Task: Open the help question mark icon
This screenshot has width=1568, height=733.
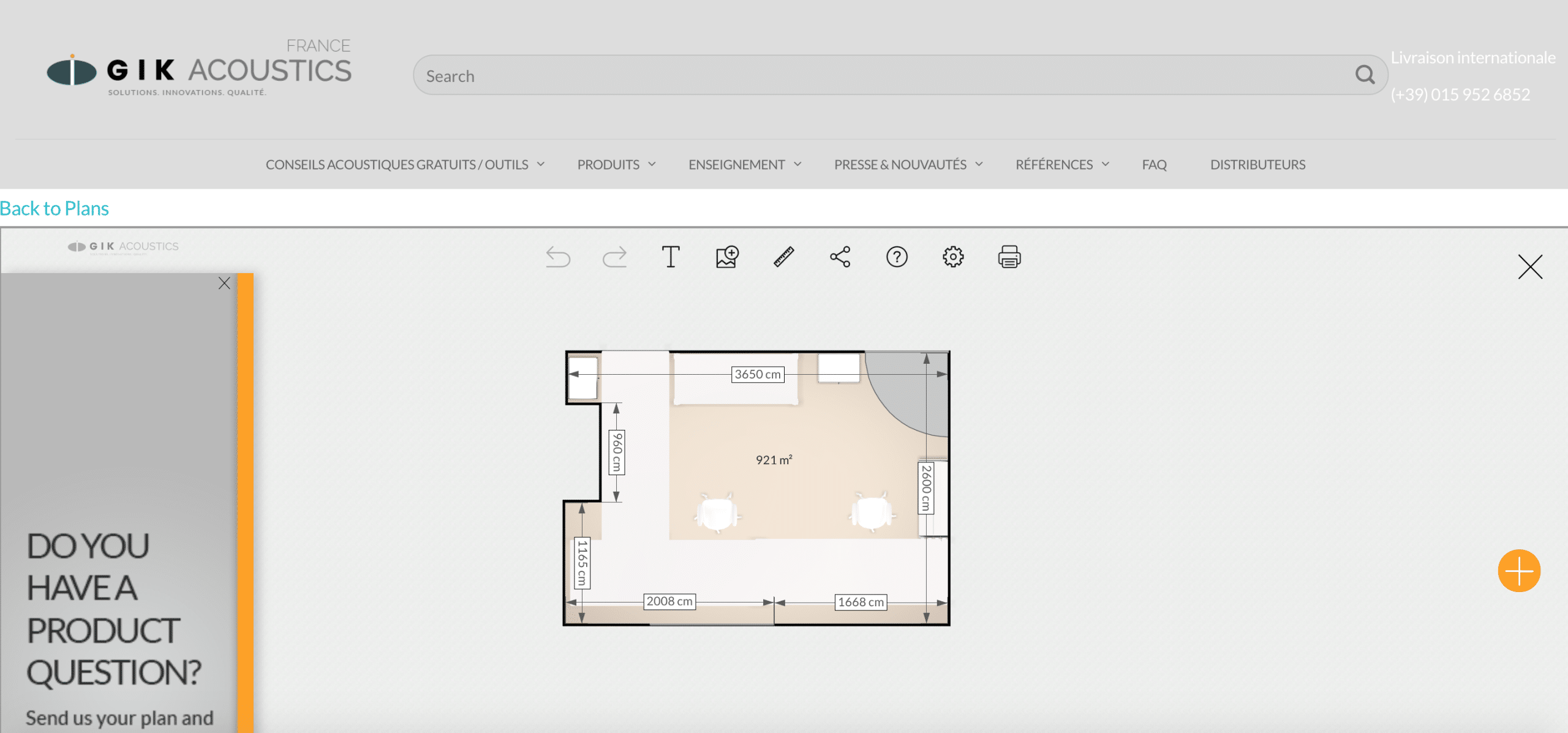Action: click(897, 257)
